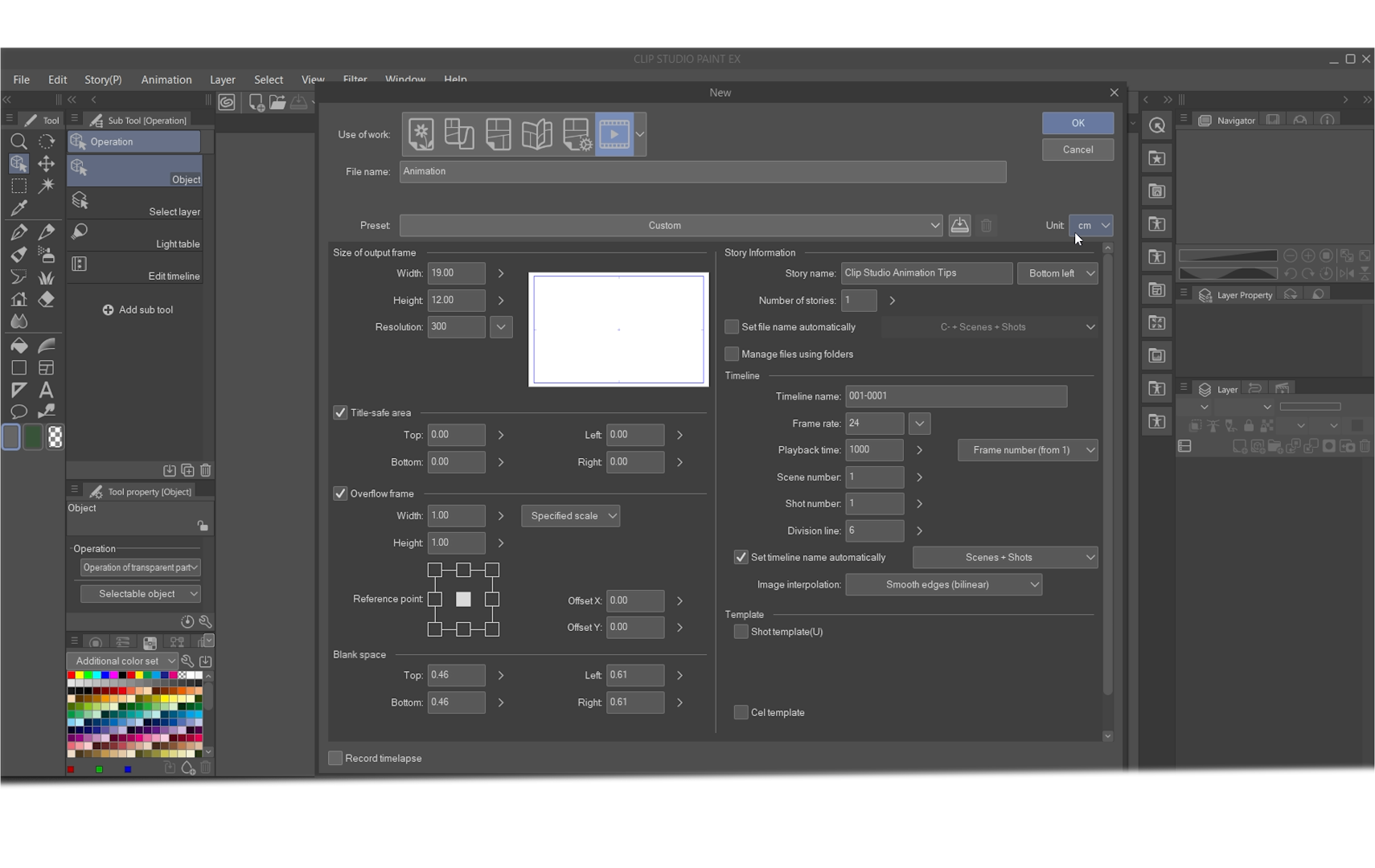Click Add sub tool

137,310
